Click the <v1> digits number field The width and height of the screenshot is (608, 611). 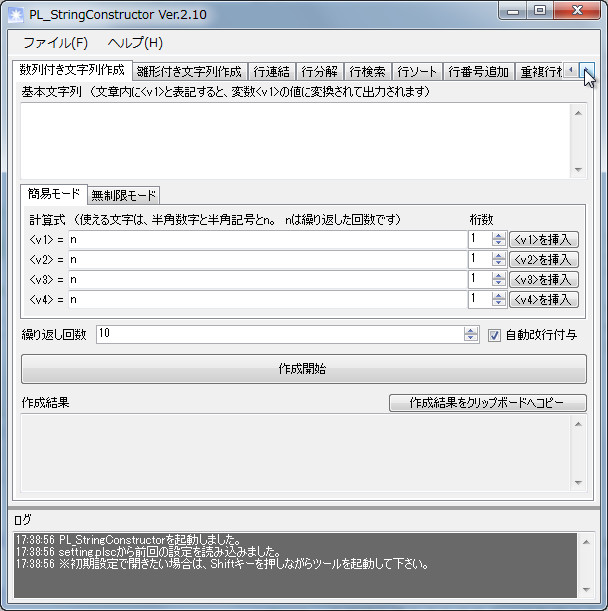(480, 240)
